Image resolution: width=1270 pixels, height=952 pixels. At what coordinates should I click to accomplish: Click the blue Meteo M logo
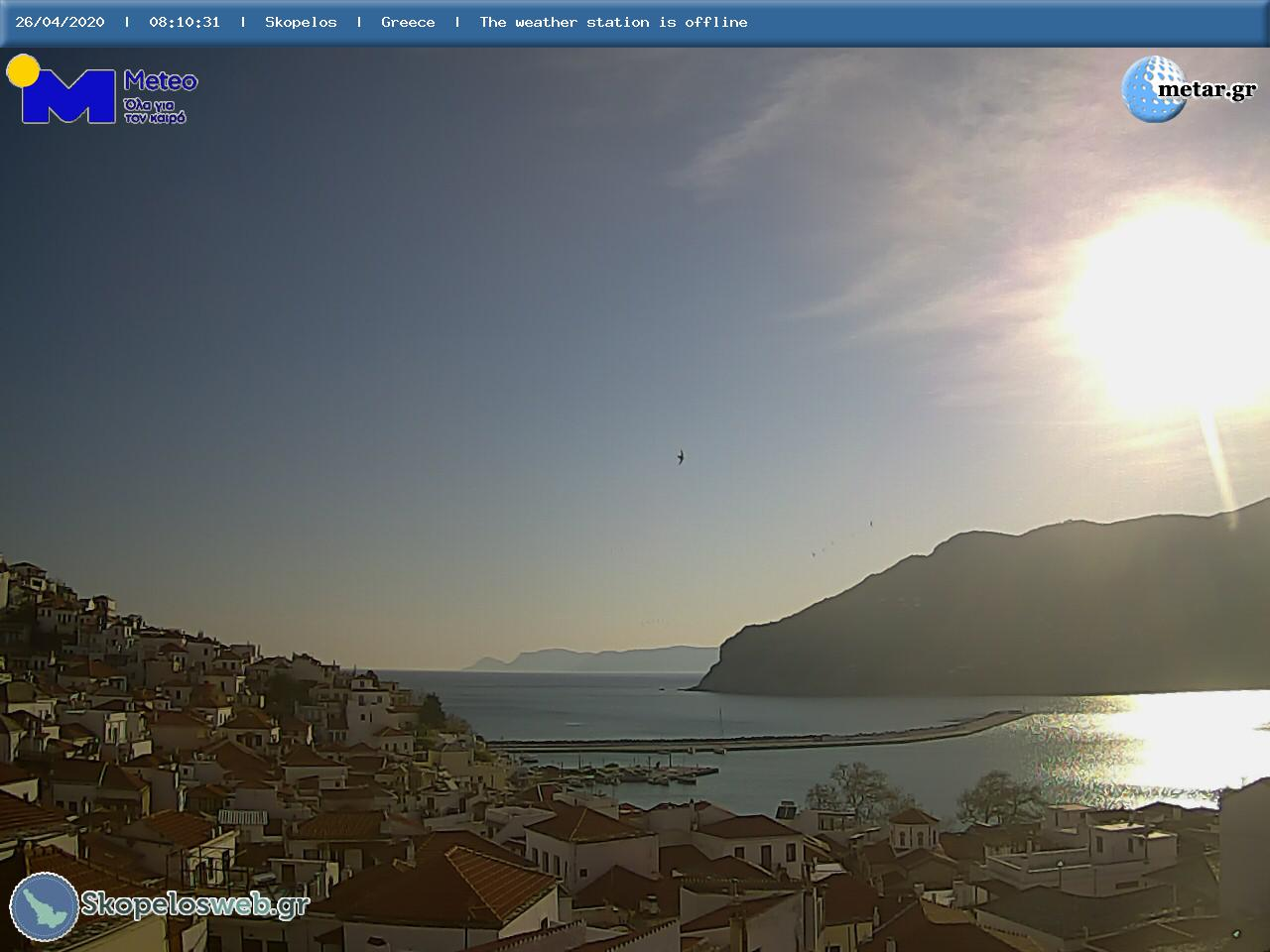[x=67, y=97]
